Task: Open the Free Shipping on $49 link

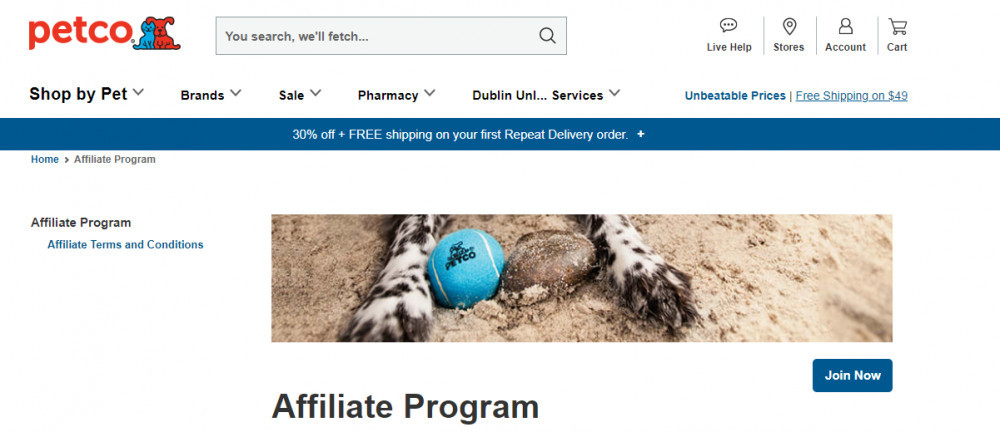Action: (x=851, y=96)
